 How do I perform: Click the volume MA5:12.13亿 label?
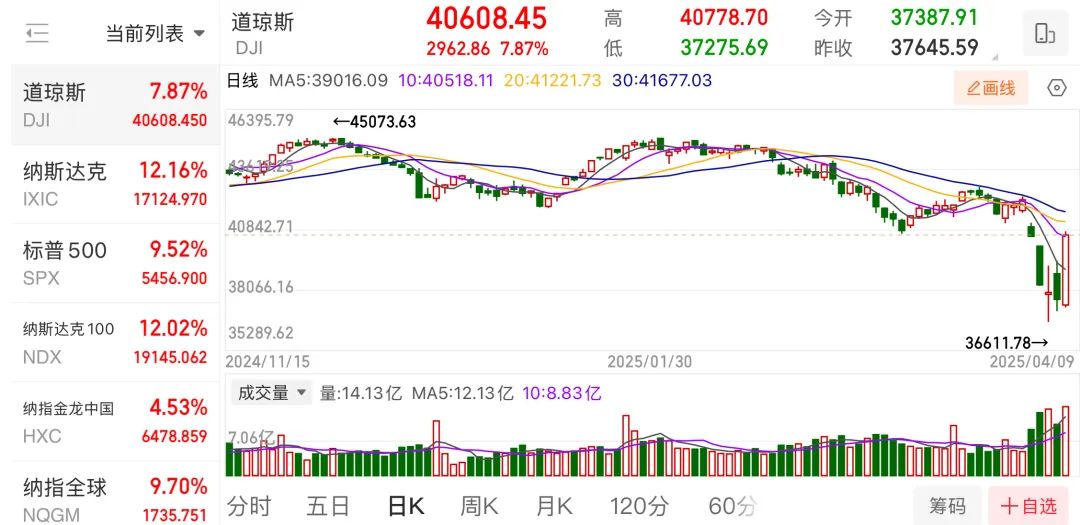pos(463,393)
